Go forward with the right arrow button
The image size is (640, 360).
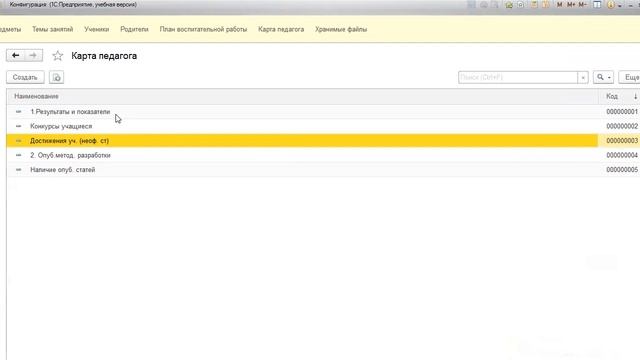click(x=33, y=56)
